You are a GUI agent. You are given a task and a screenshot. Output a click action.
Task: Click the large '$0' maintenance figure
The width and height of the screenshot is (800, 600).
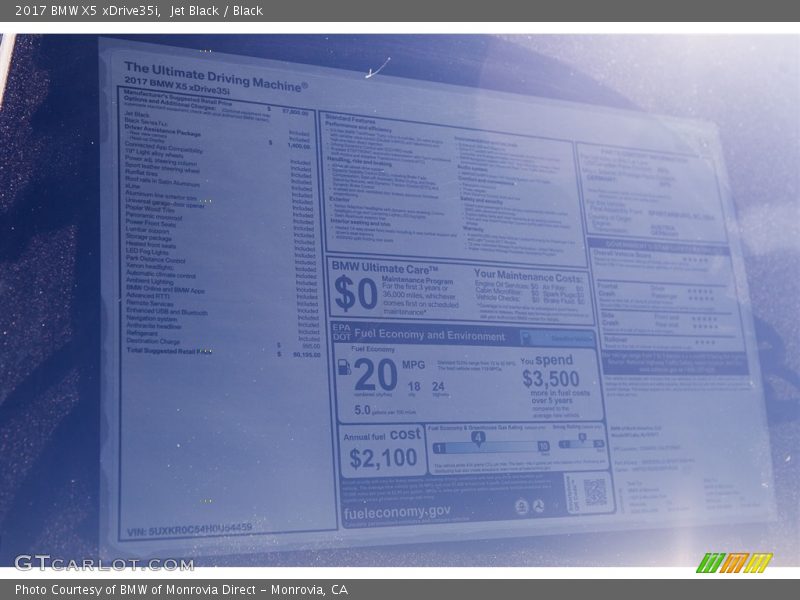[x=356, y=293]
